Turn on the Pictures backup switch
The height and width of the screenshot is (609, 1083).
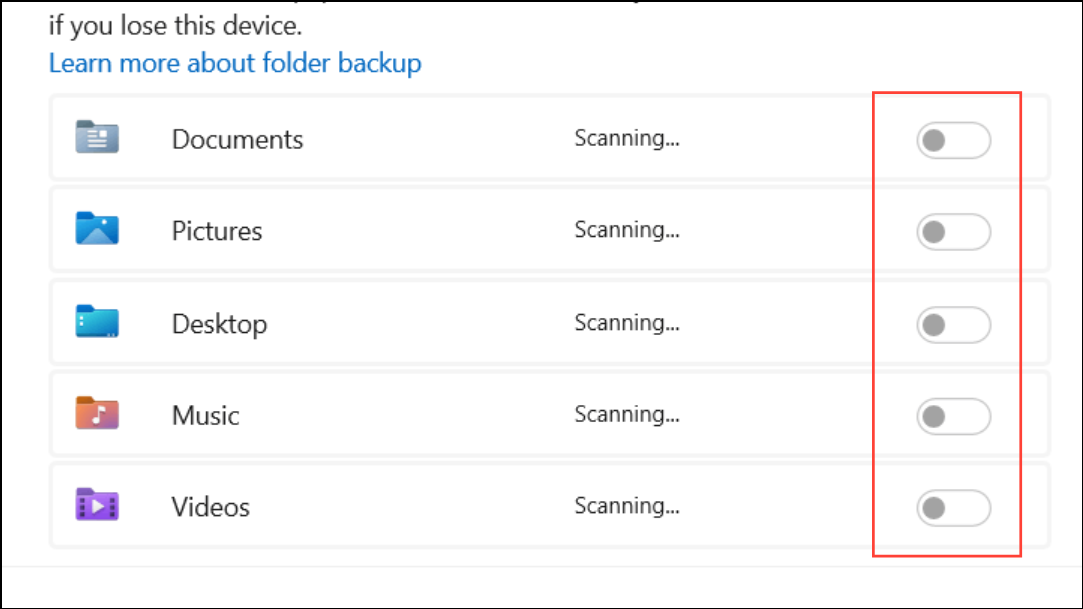pyautogui.click(x=953, y=232)
